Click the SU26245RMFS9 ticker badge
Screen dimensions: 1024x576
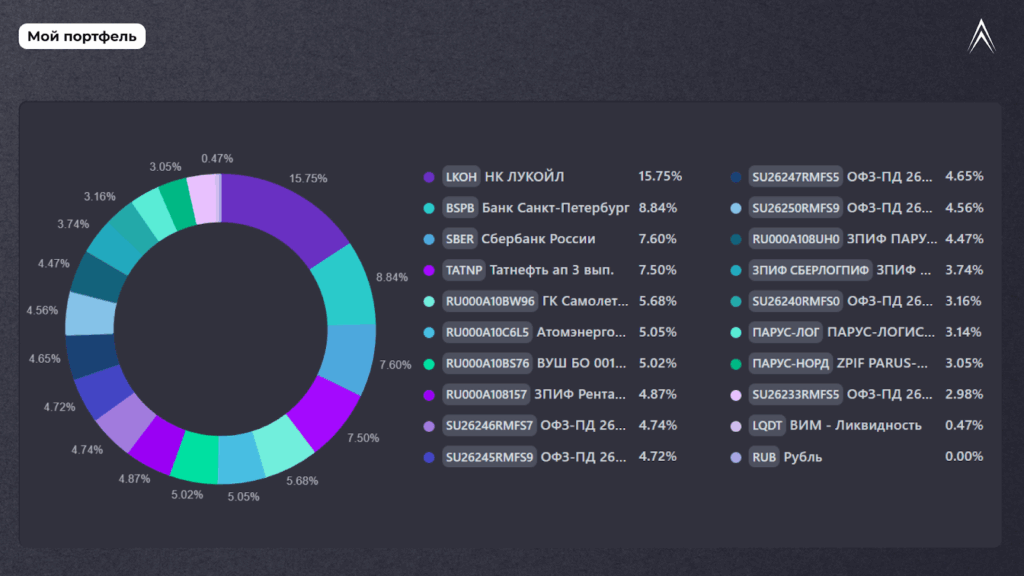(x=489, y=457)
